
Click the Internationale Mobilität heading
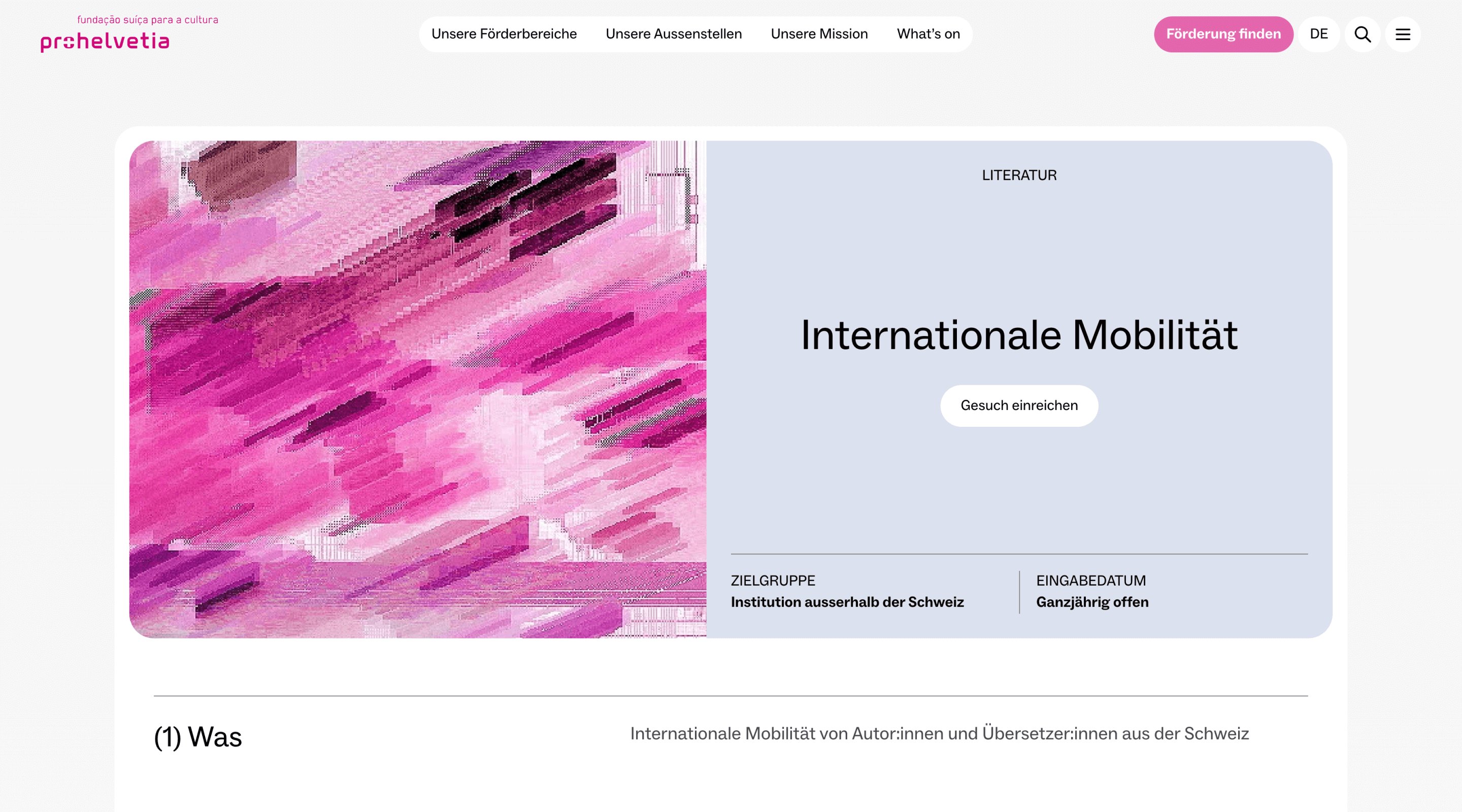coord(1019,335)
